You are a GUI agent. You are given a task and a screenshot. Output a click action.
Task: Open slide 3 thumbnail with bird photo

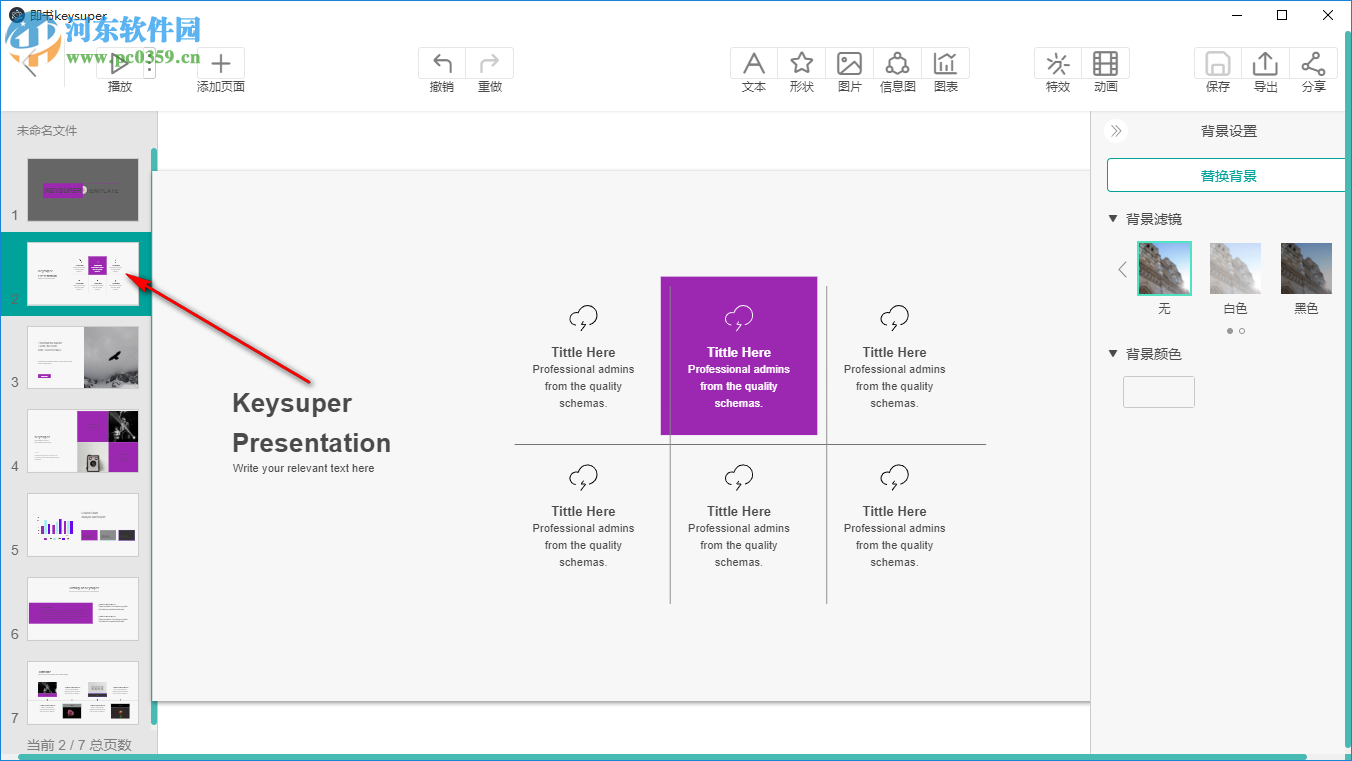[83, 357]
